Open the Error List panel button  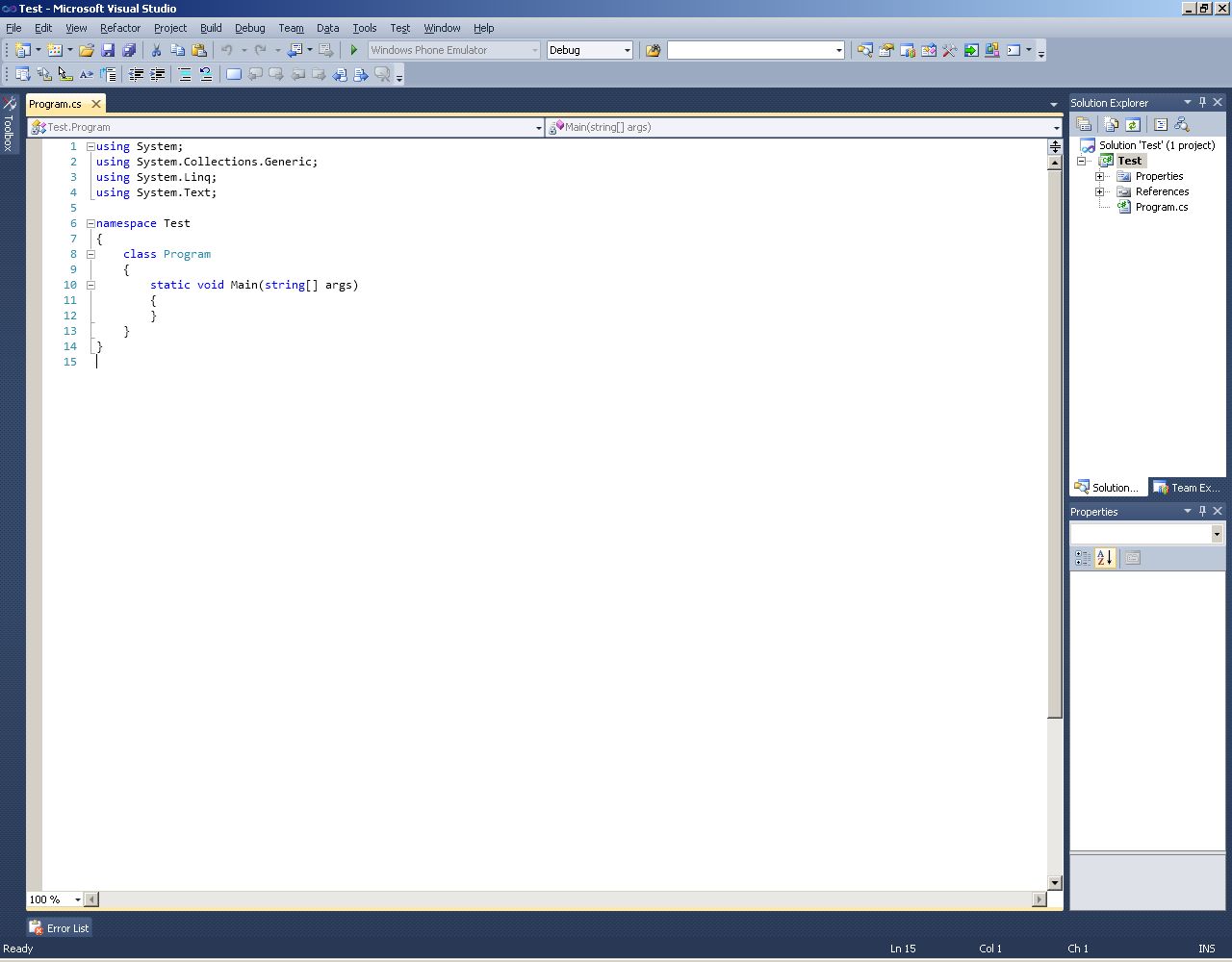click(x=59, y=927)
